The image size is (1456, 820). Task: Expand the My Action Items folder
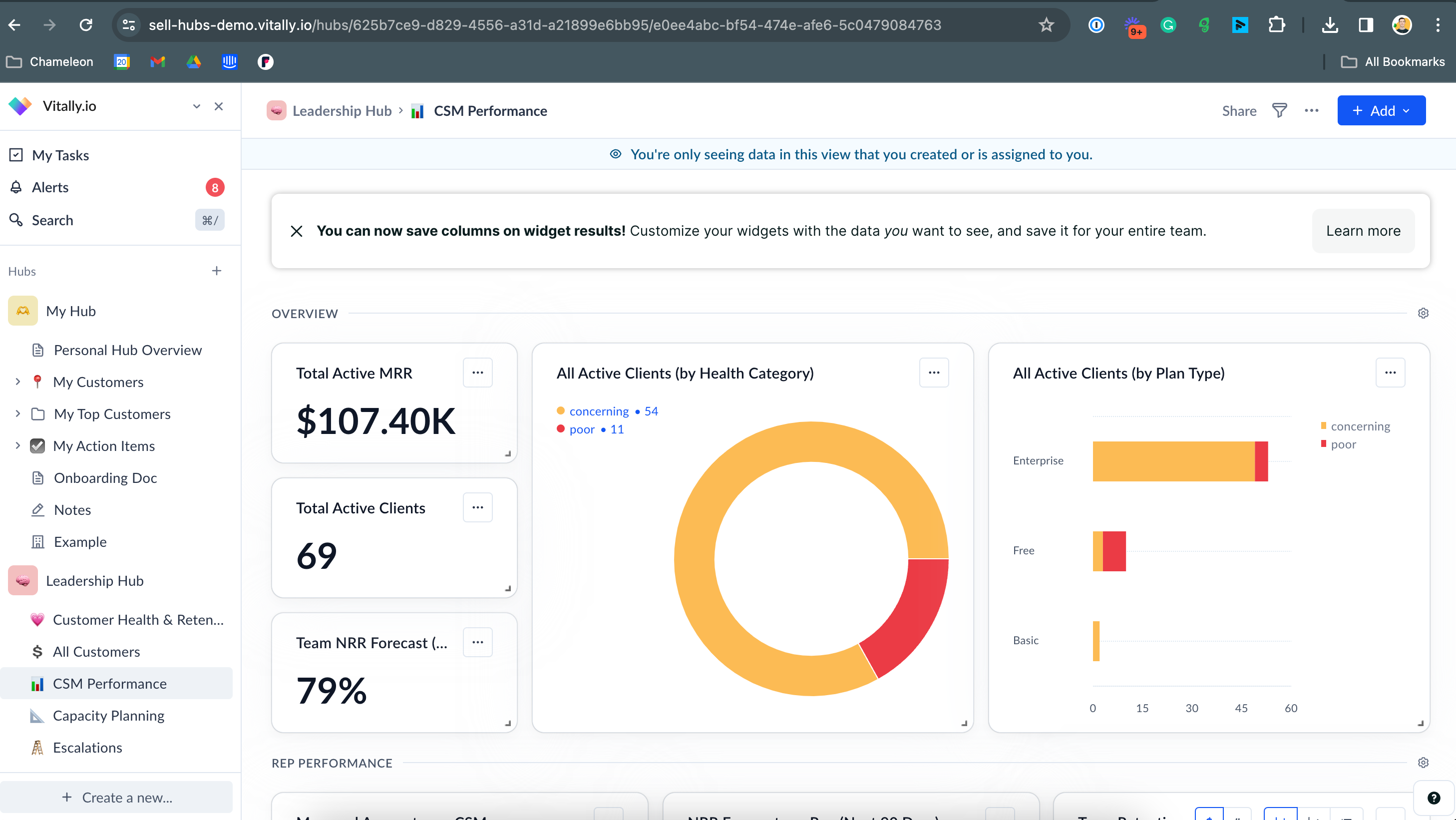18,446
